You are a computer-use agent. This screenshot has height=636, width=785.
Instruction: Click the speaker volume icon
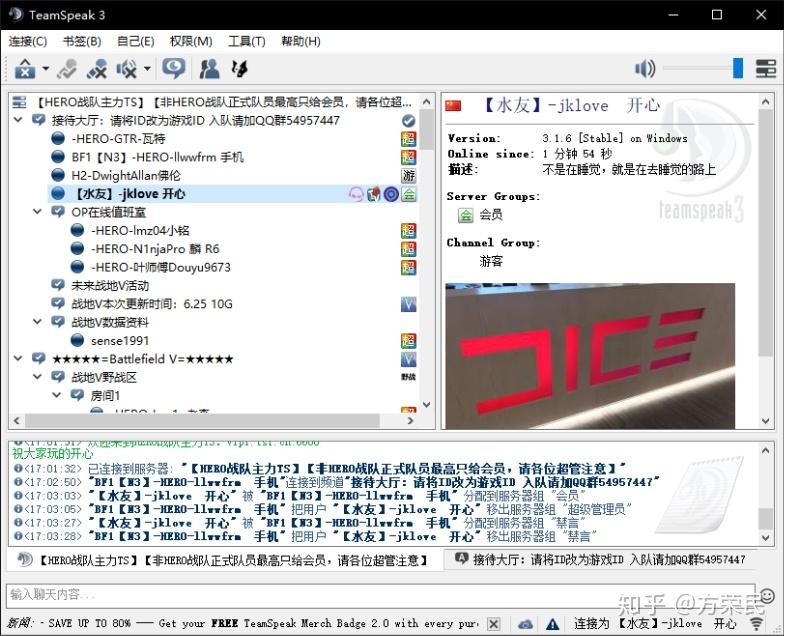645,68
